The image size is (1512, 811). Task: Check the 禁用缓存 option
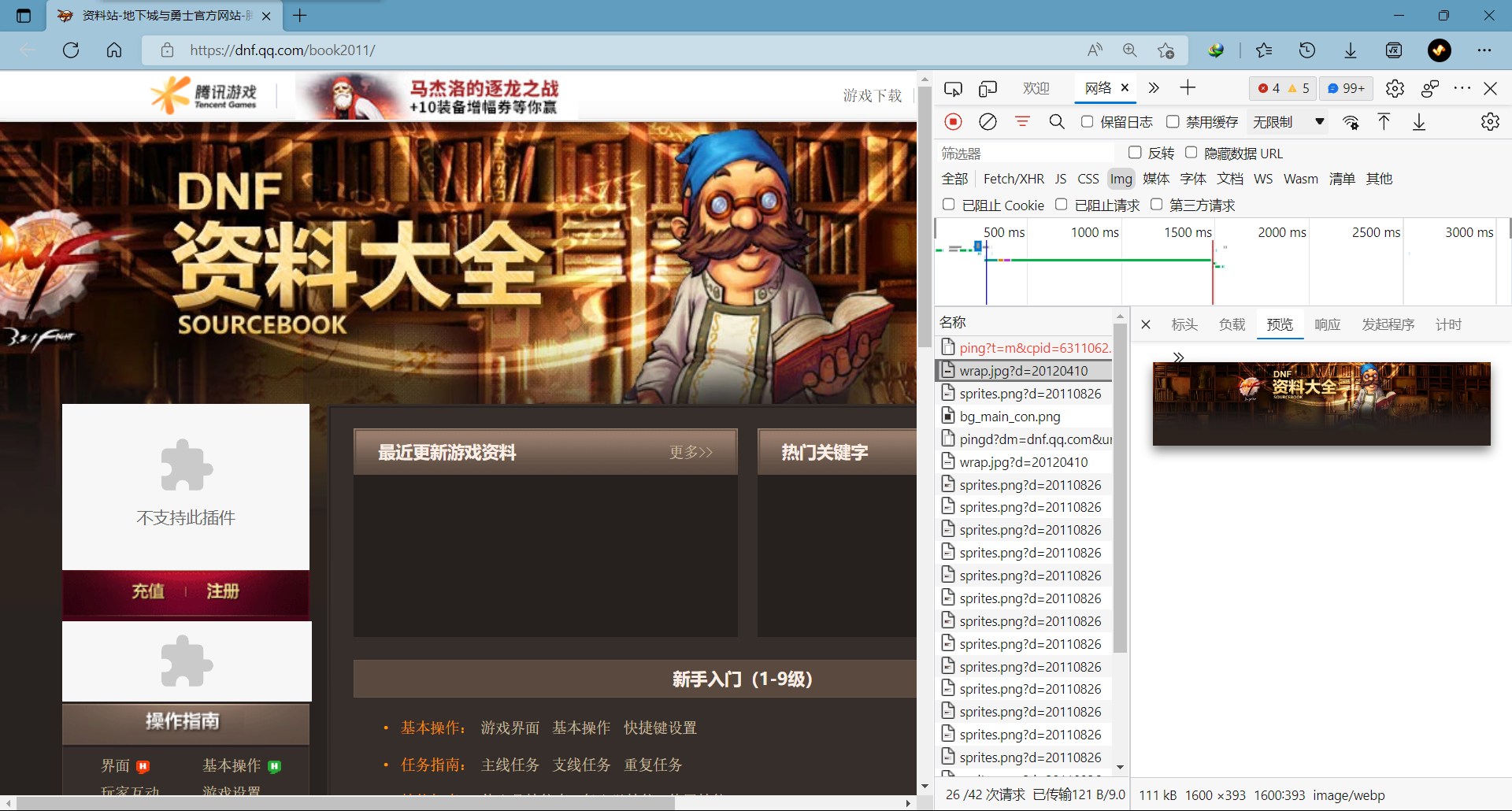(1174, 122)
